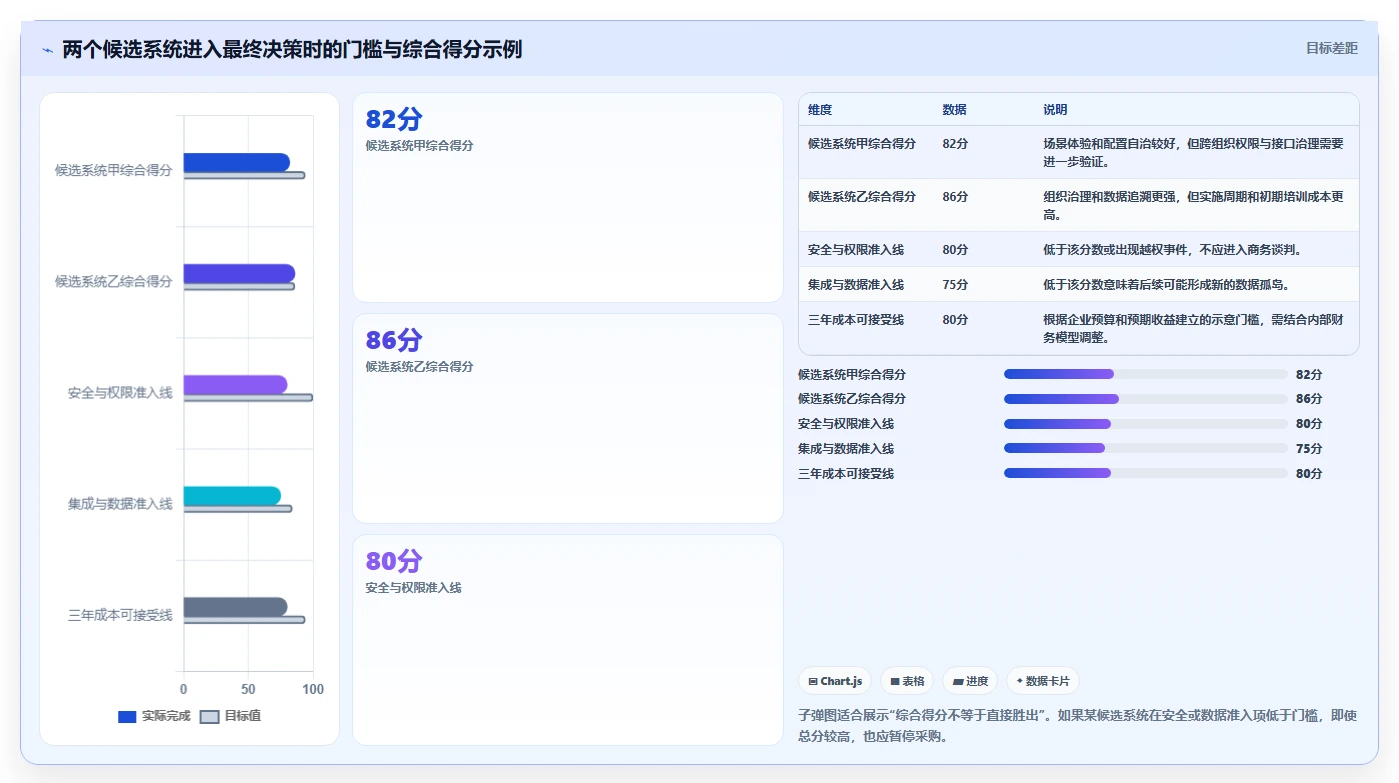1399x783 pixels.
Task: Toggle the 目标值 legend item in the chart
Action: click(x=231, y=716)
